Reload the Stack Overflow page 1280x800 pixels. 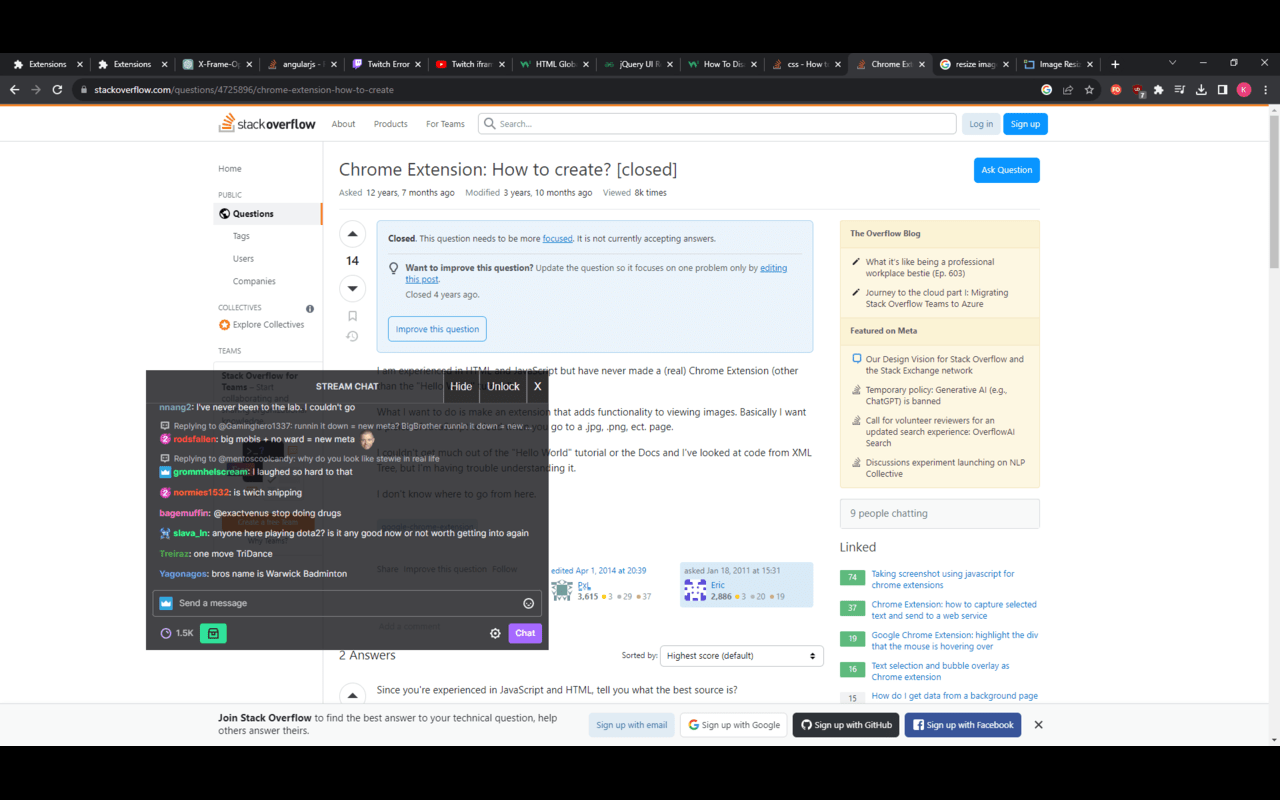(x=58, y=90)
